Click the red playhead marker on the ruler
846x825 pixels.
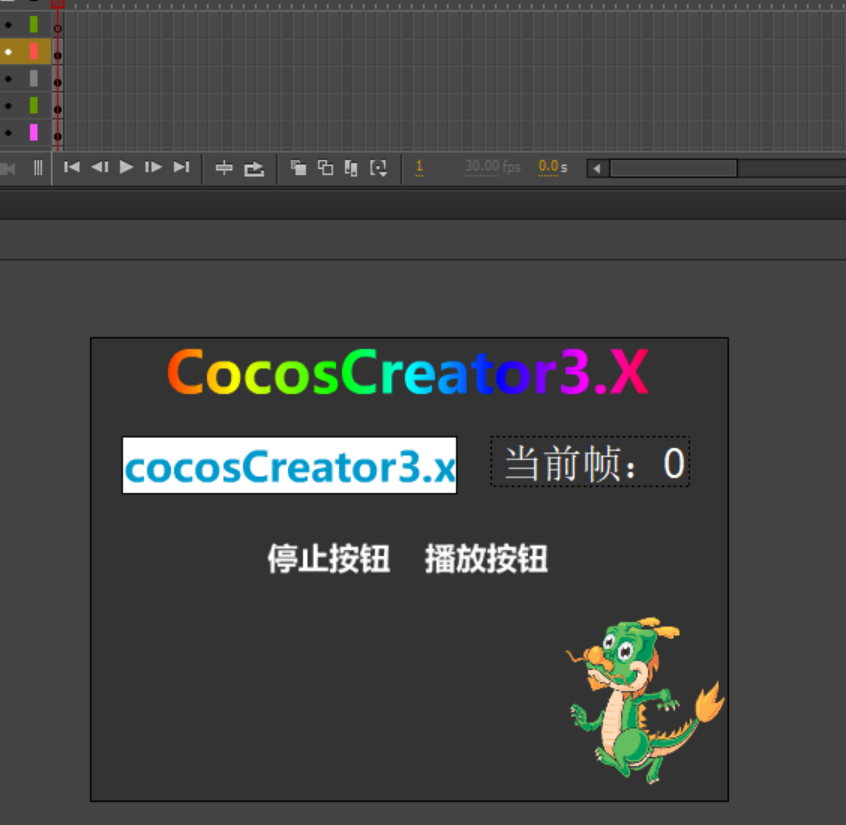[58, 4]
